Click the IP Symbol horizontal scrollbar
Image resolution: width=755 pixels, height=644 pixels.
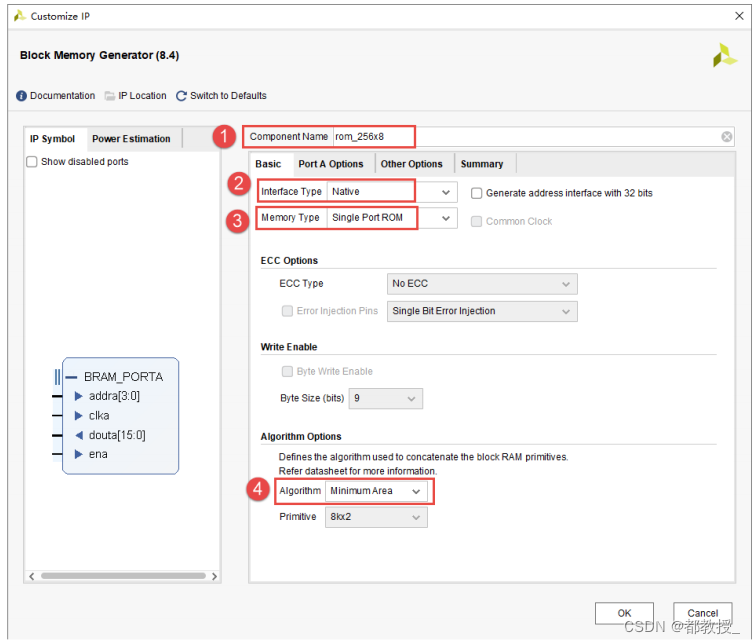(x=123, y=576)
